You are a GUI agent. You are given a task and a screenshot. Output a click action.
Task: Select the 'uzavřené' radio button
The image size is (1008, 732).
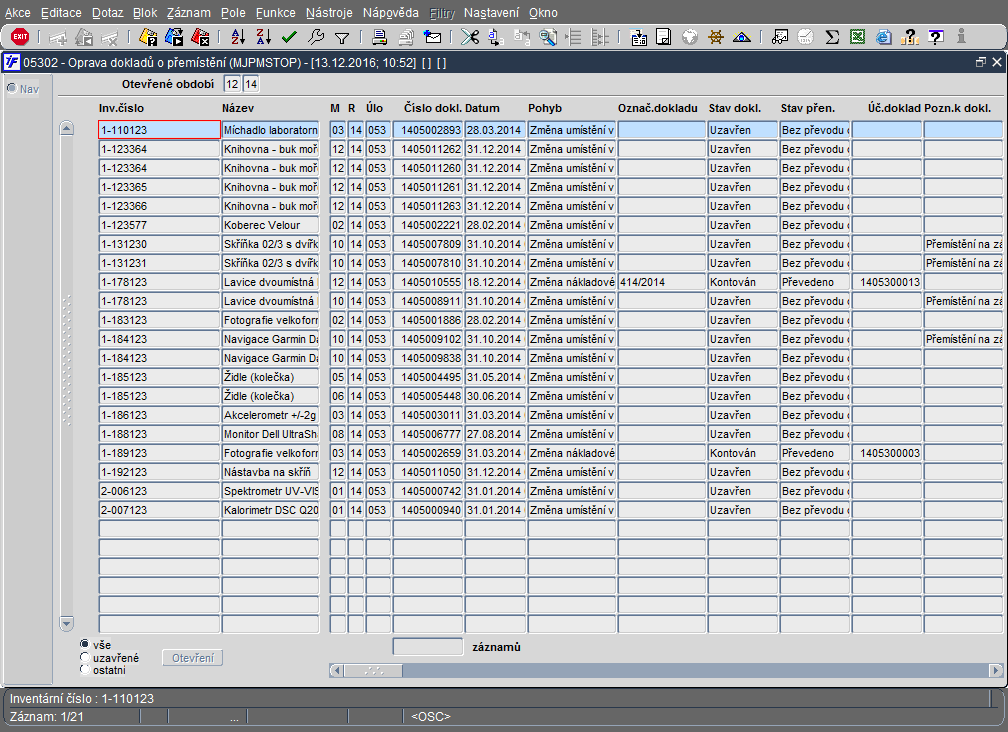pyautogui.click(x=84, y=657)
